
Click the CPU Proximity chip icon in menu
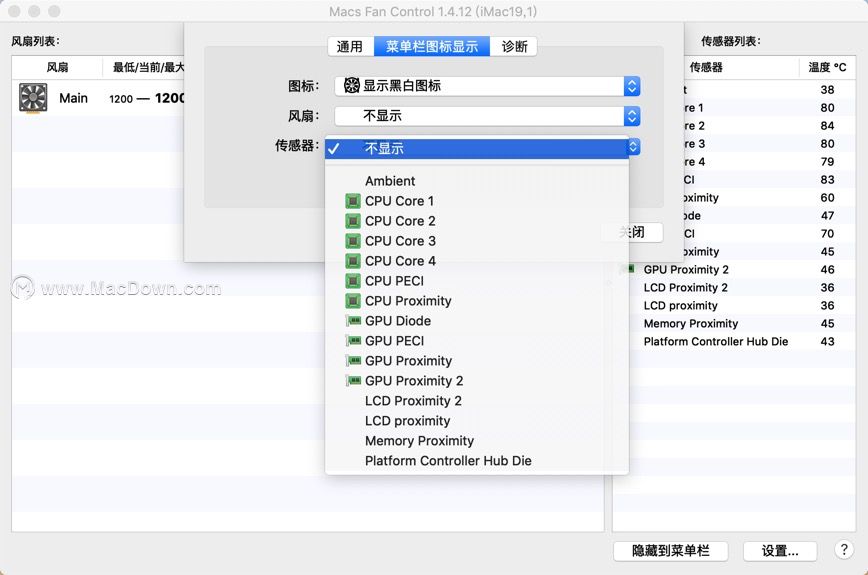(x=353, y=301)
